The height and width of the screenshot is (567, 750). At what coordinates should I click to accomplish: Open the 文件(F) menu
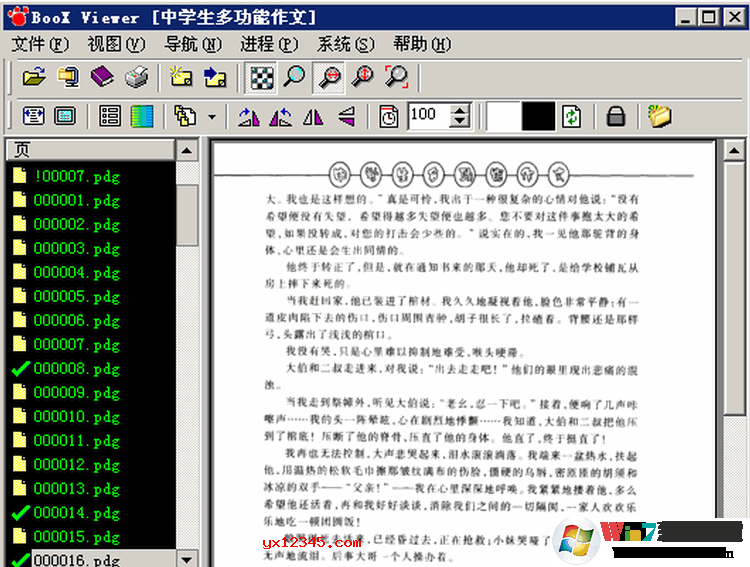[40, 44]
